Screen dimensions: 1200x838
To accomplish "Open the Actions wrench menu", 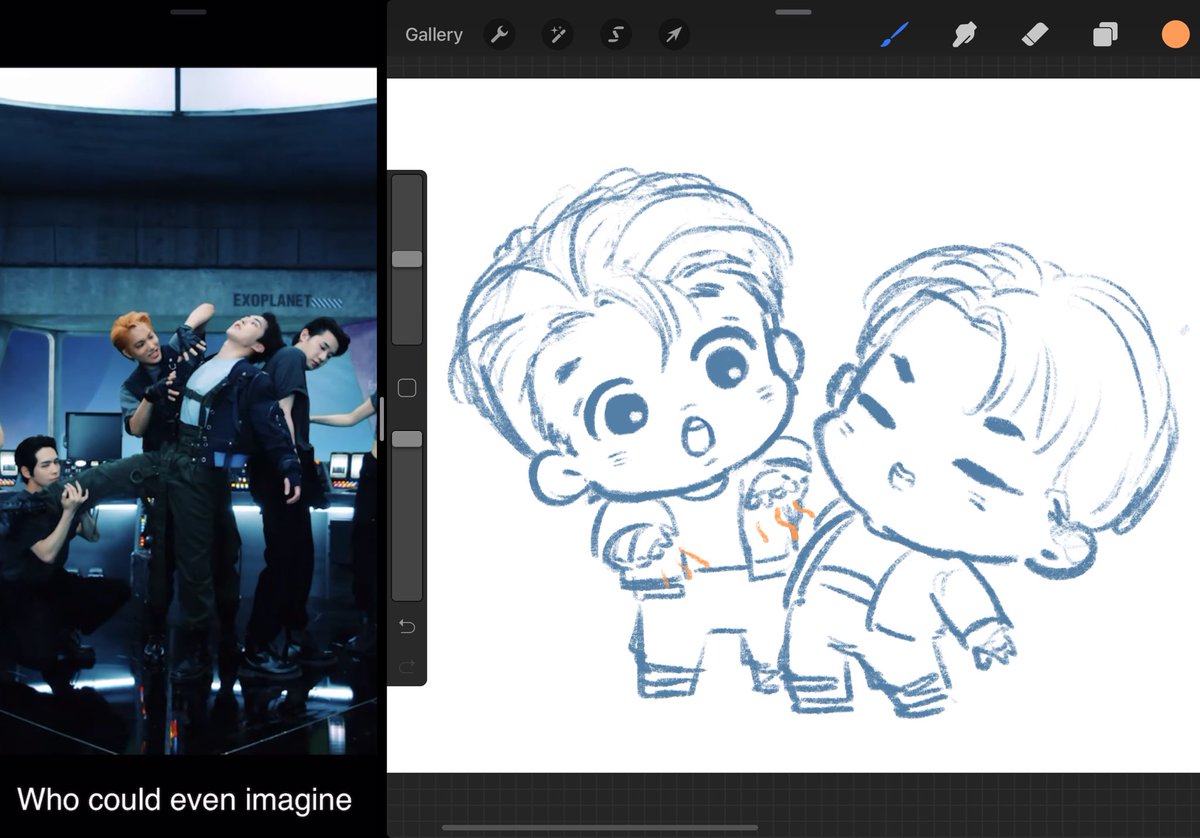I will pos(499,35).
